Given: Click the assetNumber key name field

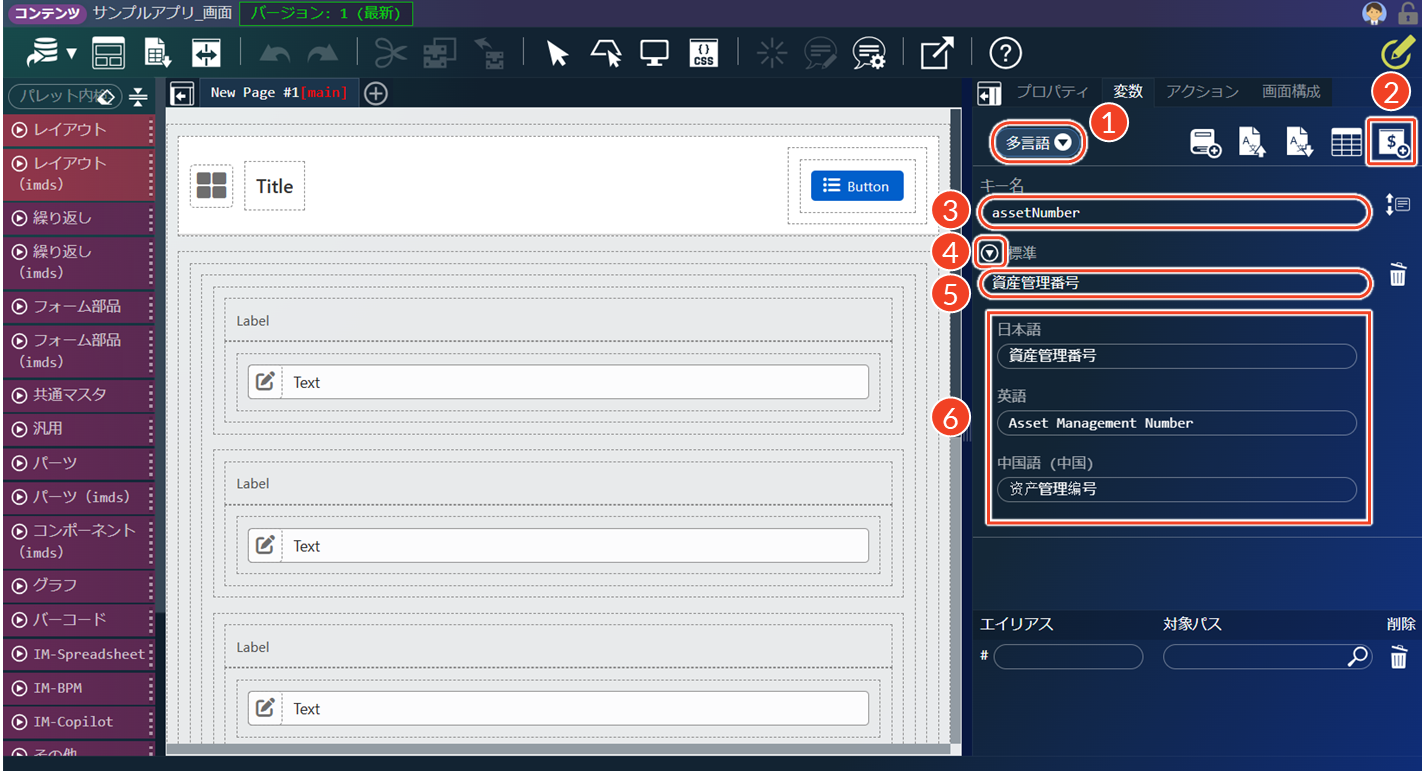Looking at the screenshot, I should tap(1174, 212).
